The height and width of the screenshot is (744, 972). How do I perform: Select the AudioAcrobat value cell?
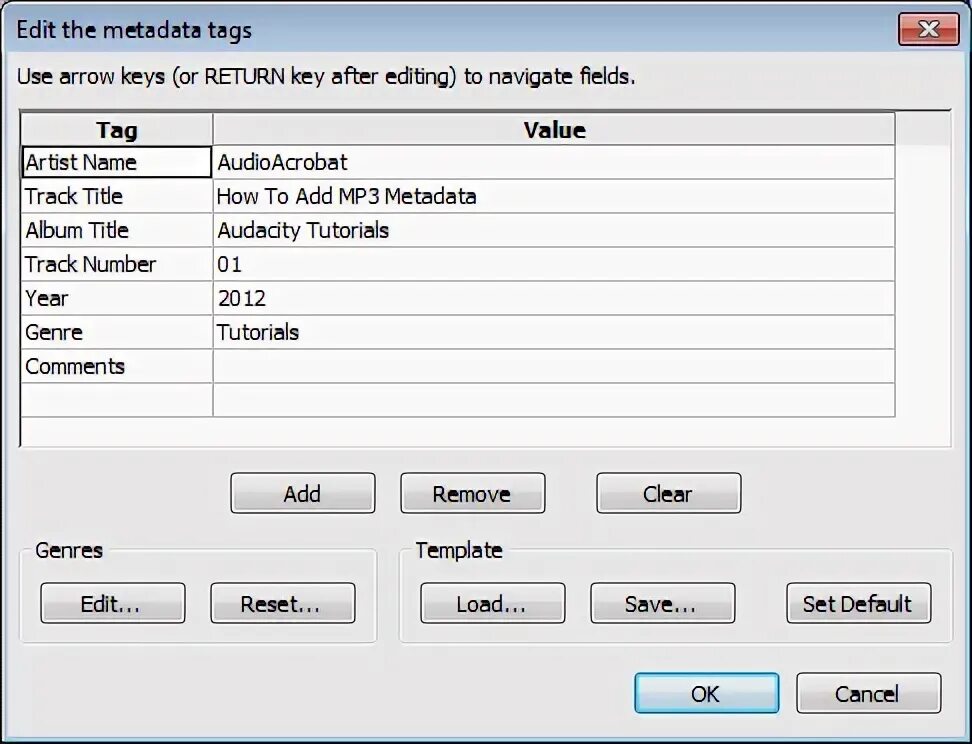tap(554, 162)
